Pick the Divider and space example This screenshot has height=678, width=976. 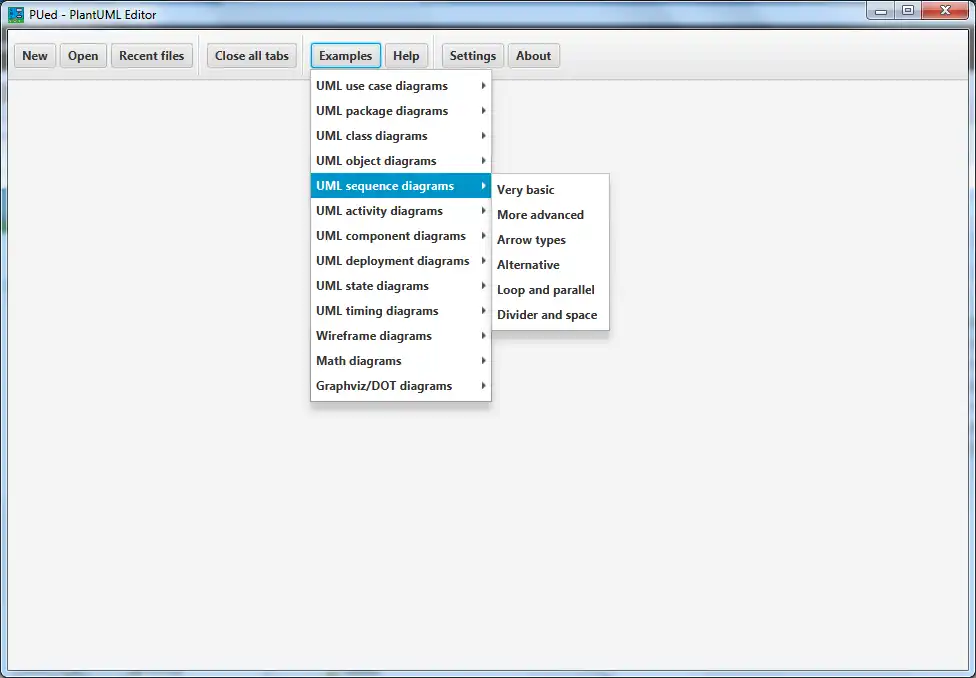click(550, 314)
